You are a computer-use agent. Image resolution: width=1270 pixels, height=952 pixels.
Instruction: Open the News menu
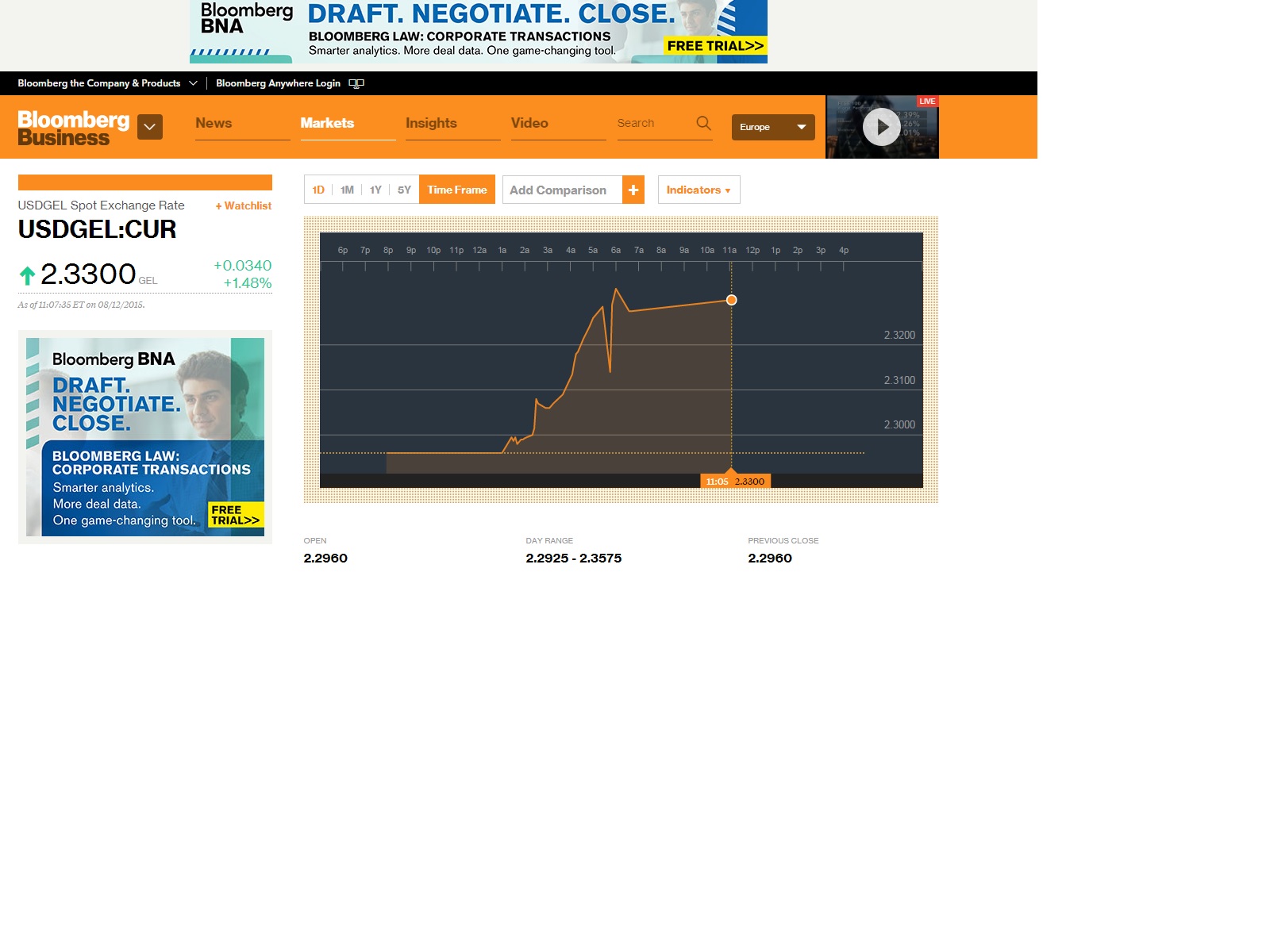coord(214,123)
